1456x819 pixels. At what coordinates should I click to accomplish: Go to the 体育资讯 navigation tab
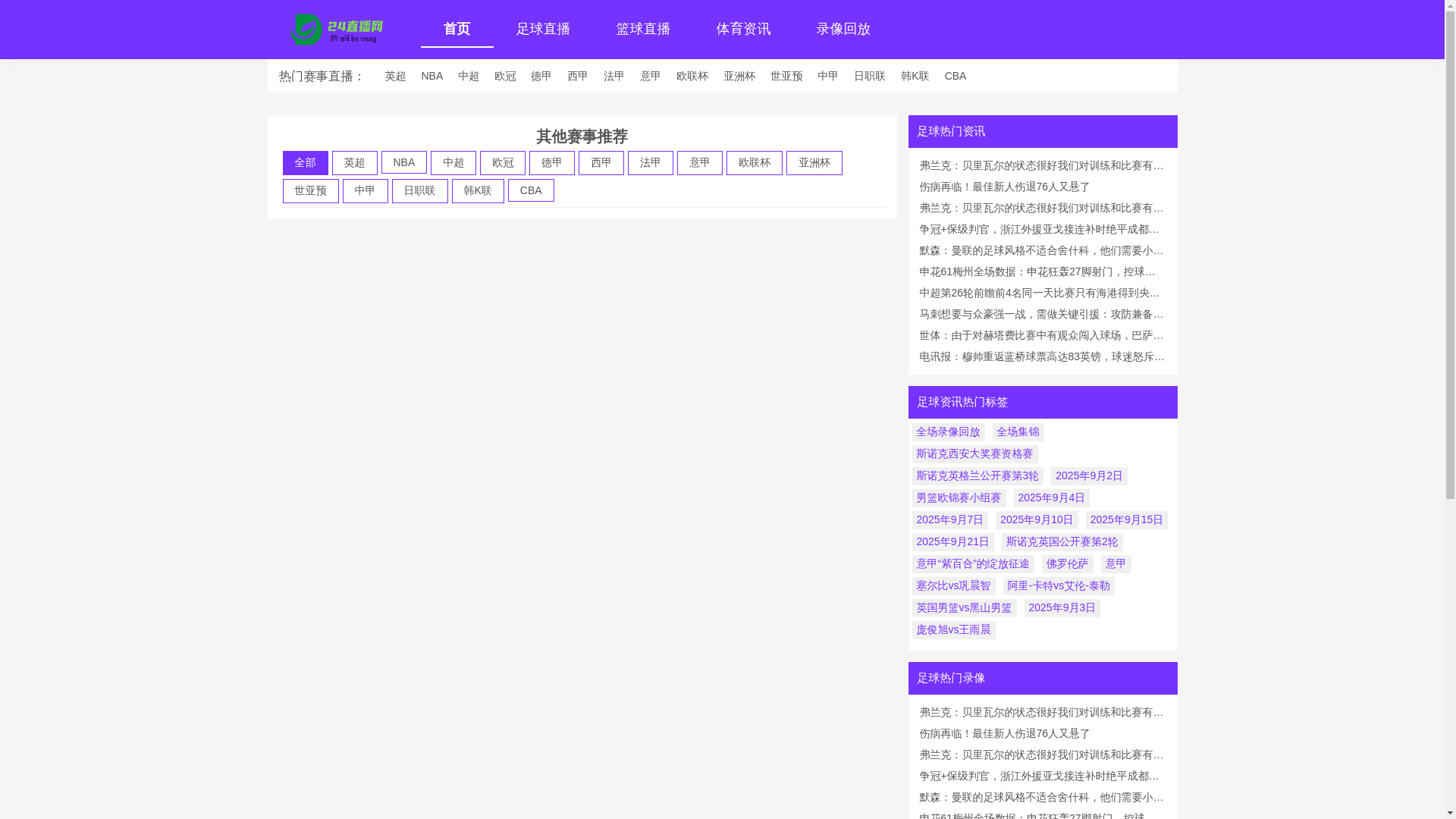743,30
